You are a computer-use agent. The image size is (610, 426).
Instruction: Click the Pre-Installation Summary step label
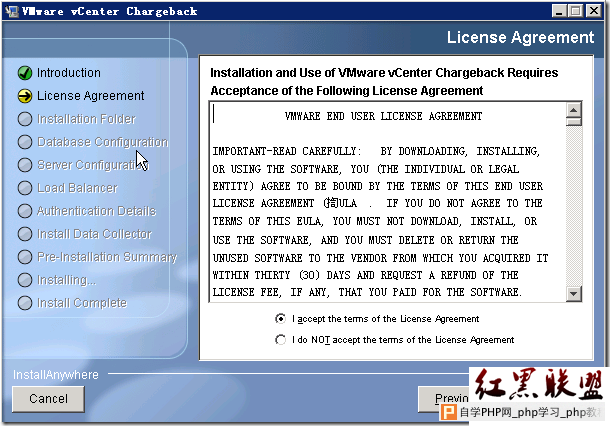pos(107,257)
